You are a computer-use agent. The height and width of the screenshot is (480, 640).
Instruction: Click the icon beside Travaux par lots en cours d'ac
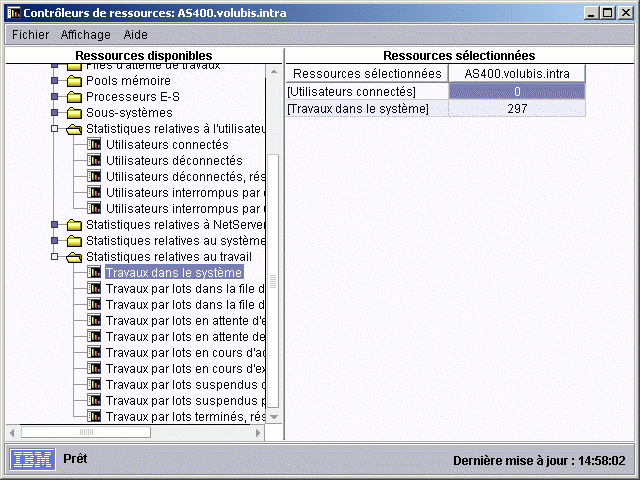(x=94, y=352)
